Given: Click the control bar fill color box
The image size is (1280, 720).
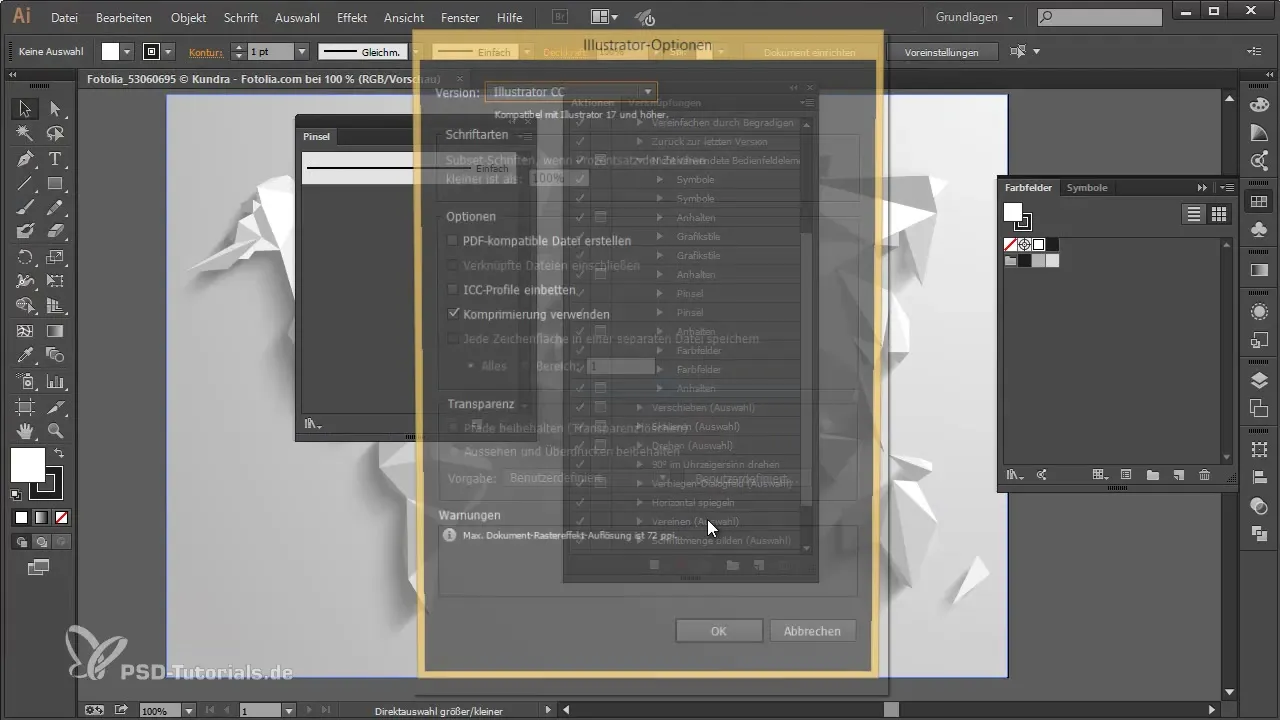Looking at the screenshot, I should click(110, 51).
